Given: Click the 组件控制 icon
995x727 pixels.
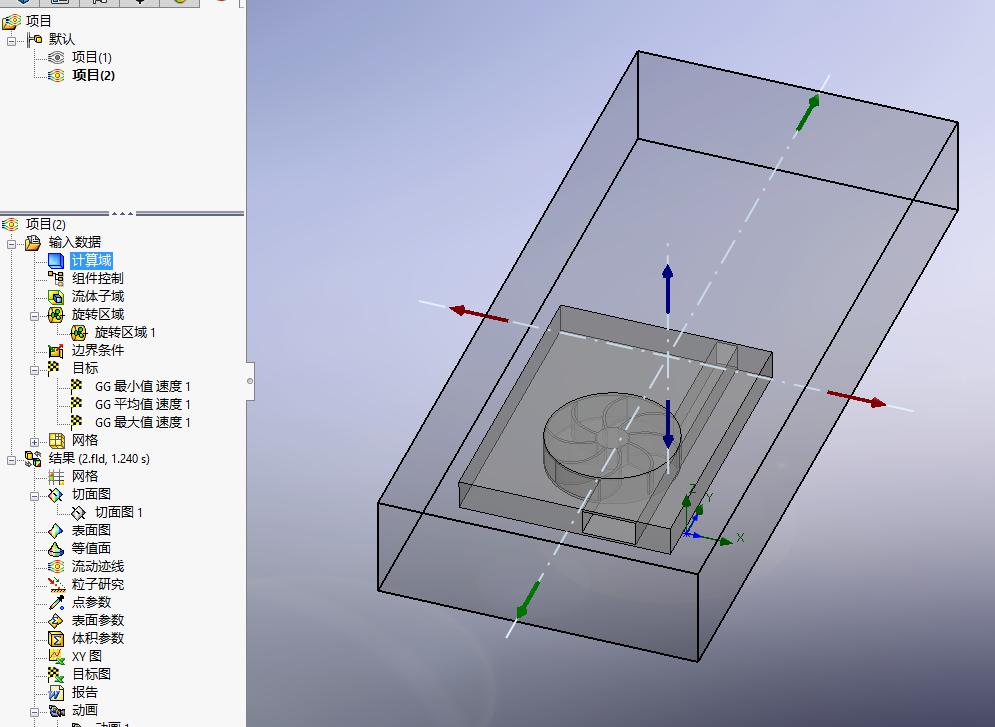Looking at the screenshot, I should [x=56, y=278].
